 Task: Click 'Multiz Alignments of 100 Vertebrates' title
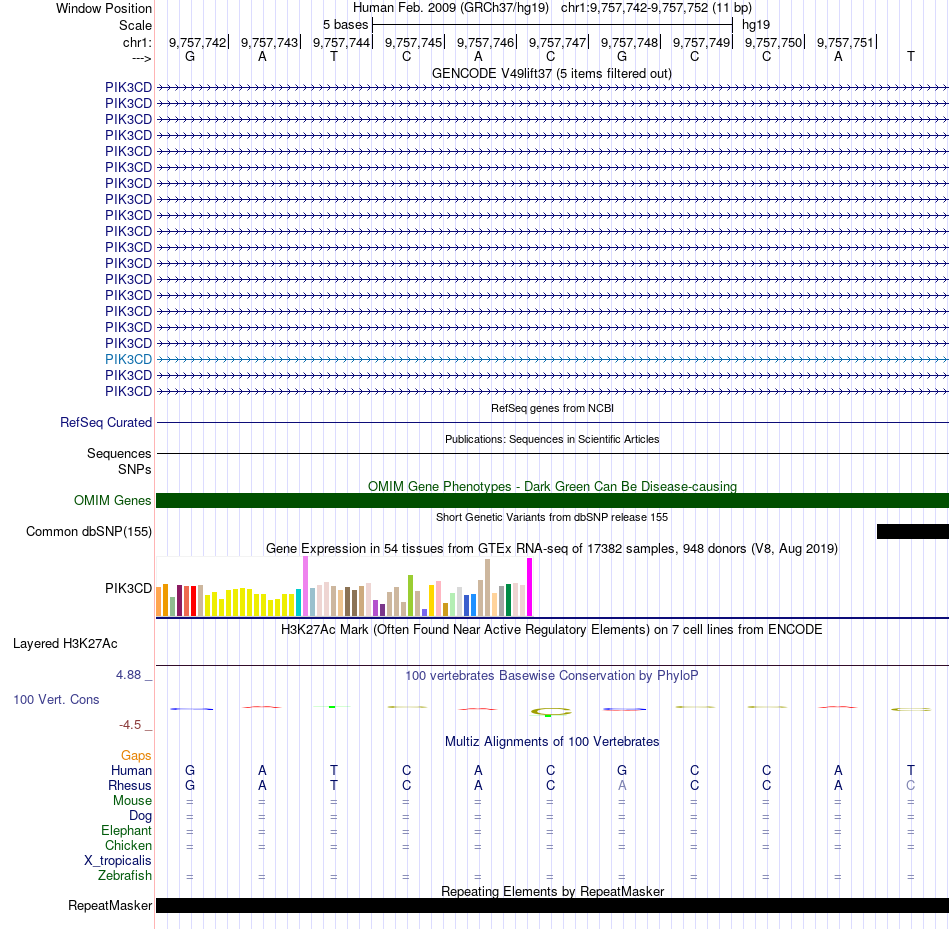[x=552, y=742]
